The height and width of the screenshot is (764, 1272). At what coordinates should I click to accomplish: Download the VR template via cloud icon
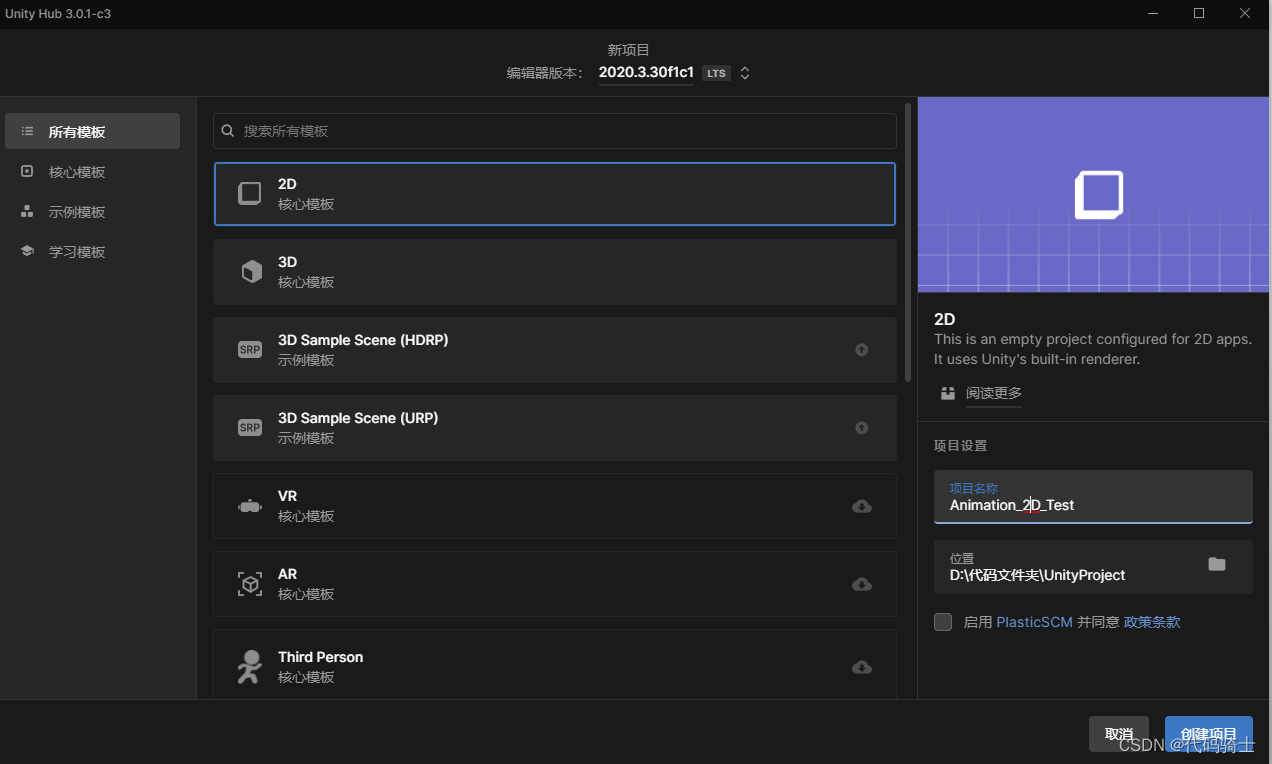click(x=862, y=507)
